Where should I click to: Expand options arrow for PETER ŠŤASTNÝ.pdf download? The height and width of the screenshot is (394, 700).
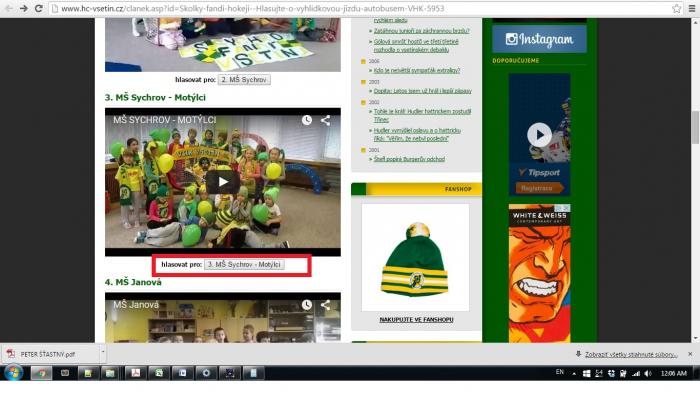coord(103,353)
